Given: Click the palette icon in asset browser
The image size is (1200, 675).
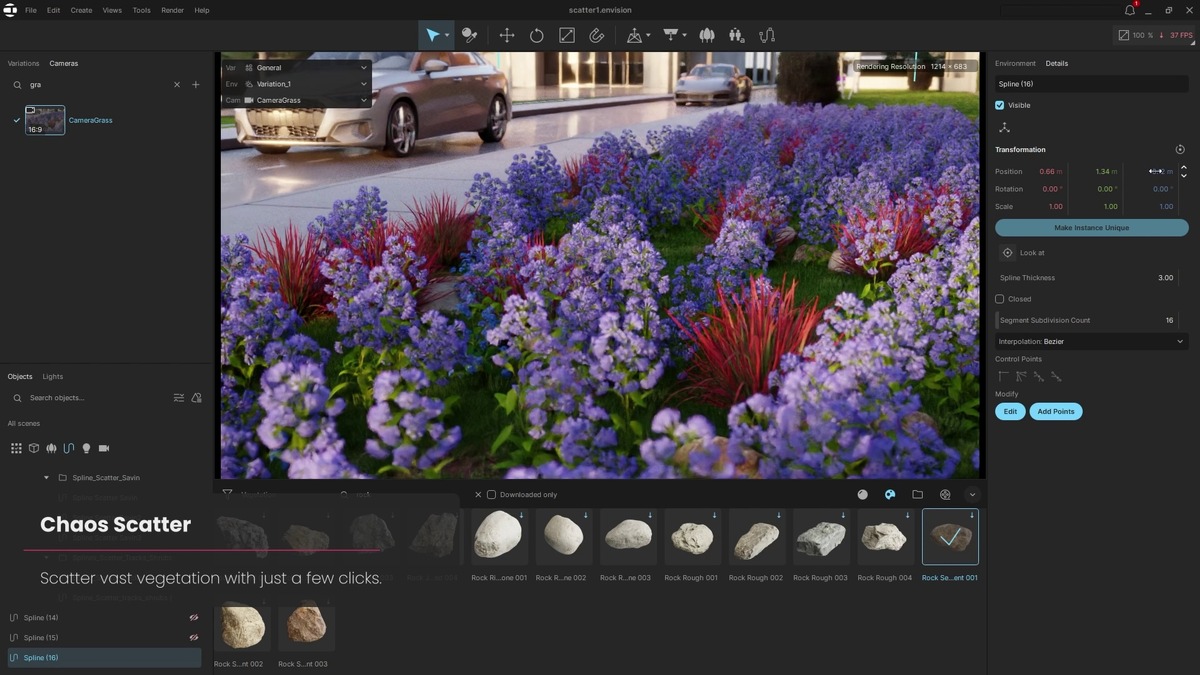Looking at the screenshot, I should [x=890, y=494].
